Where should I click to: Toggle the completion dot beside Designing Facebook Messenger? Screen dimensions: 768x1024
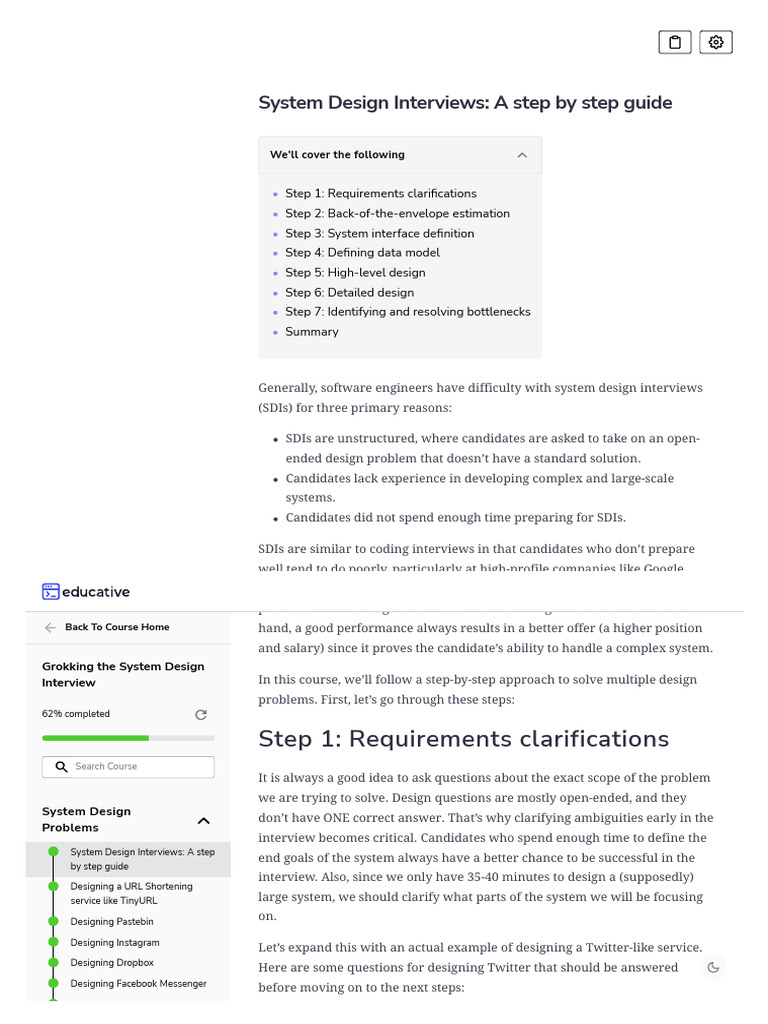coord(53,984)
